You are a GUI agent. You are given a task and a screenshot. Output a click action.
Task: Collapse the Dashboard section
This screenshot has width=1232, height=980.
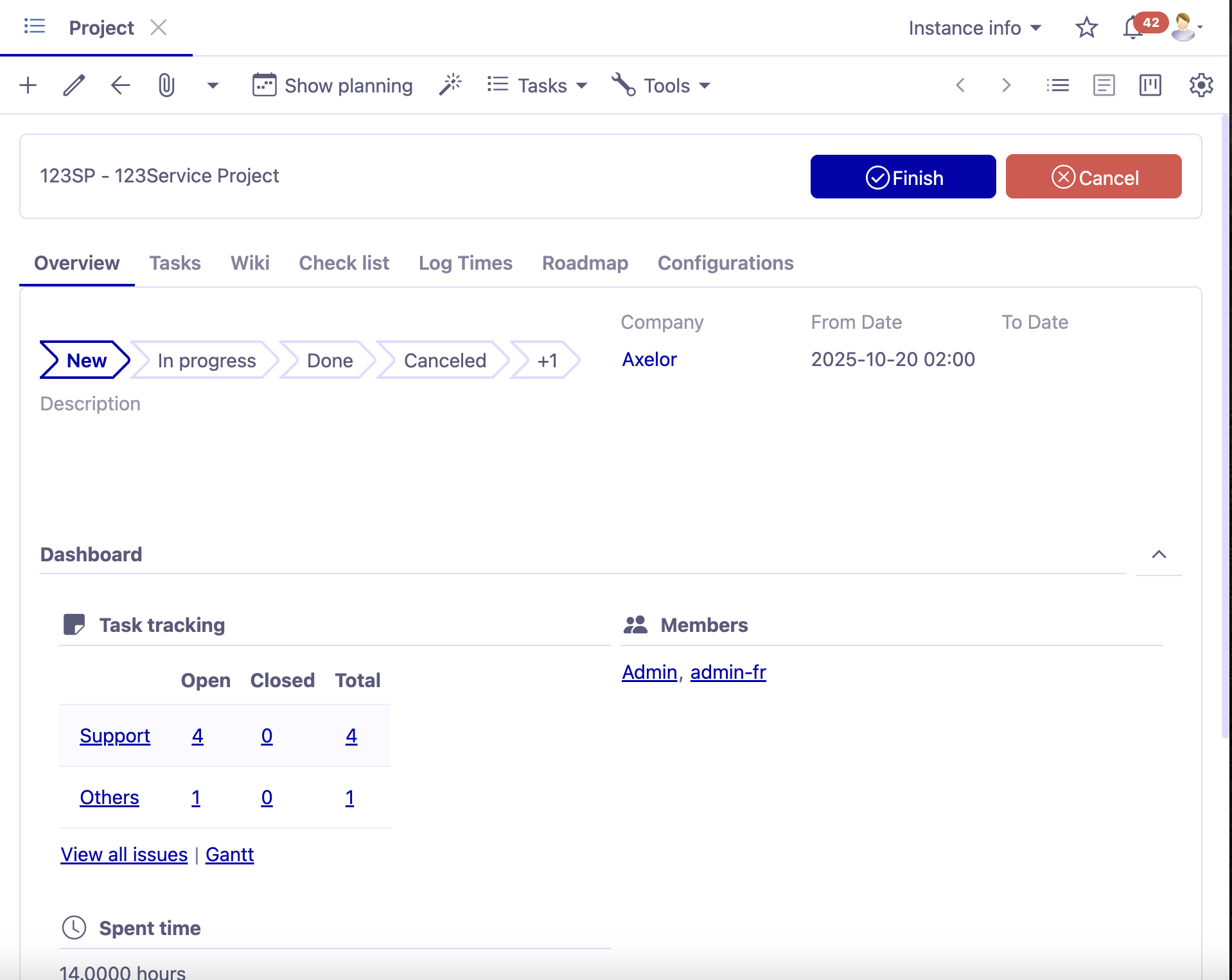coord(1158,555)
